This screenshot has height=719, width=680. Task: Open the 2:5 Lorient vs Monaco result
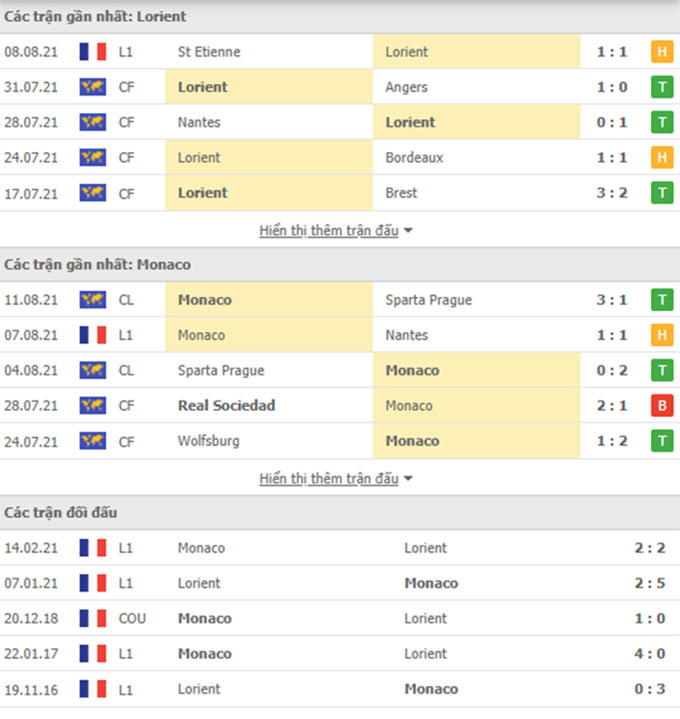pos(648,583)
